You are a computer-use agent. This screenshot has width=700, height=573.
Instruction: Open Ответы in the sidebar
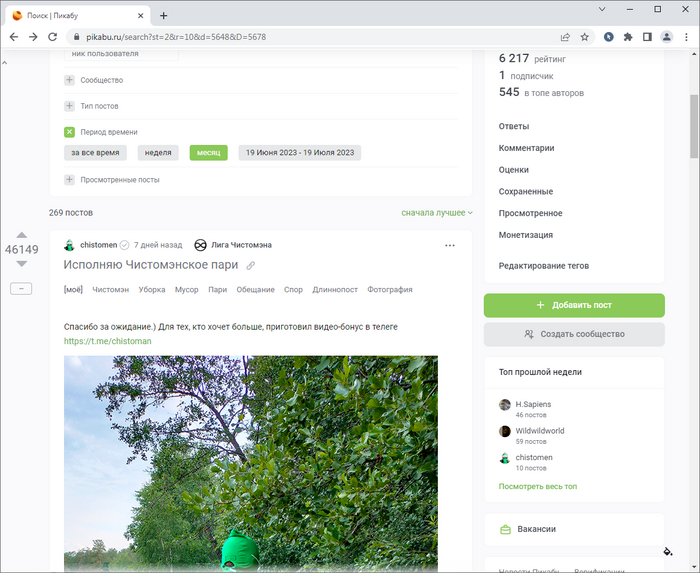(x=514, y=126)
